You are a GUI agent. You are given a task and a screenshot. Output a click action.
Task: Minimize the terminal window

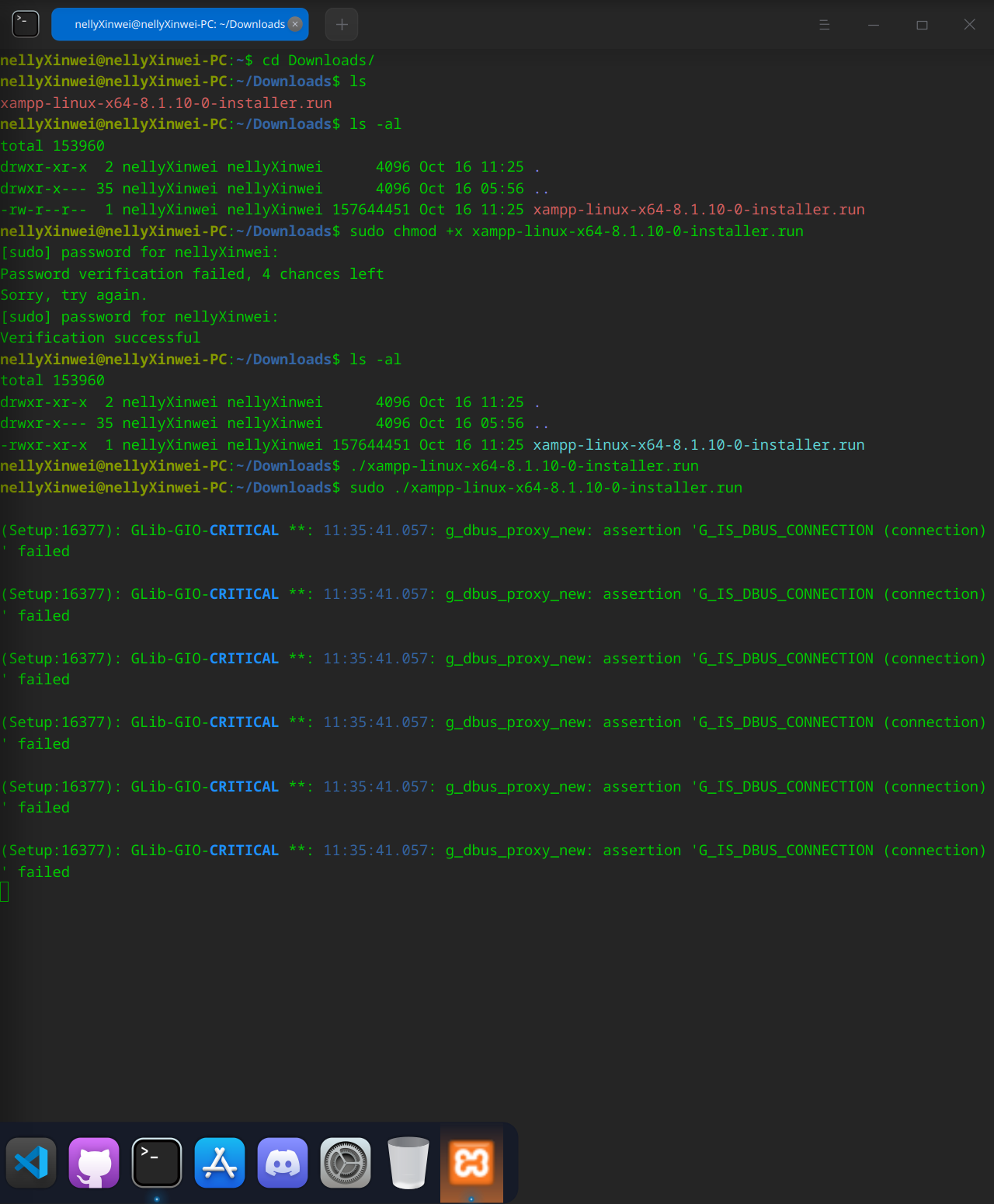tap(874, 25)
